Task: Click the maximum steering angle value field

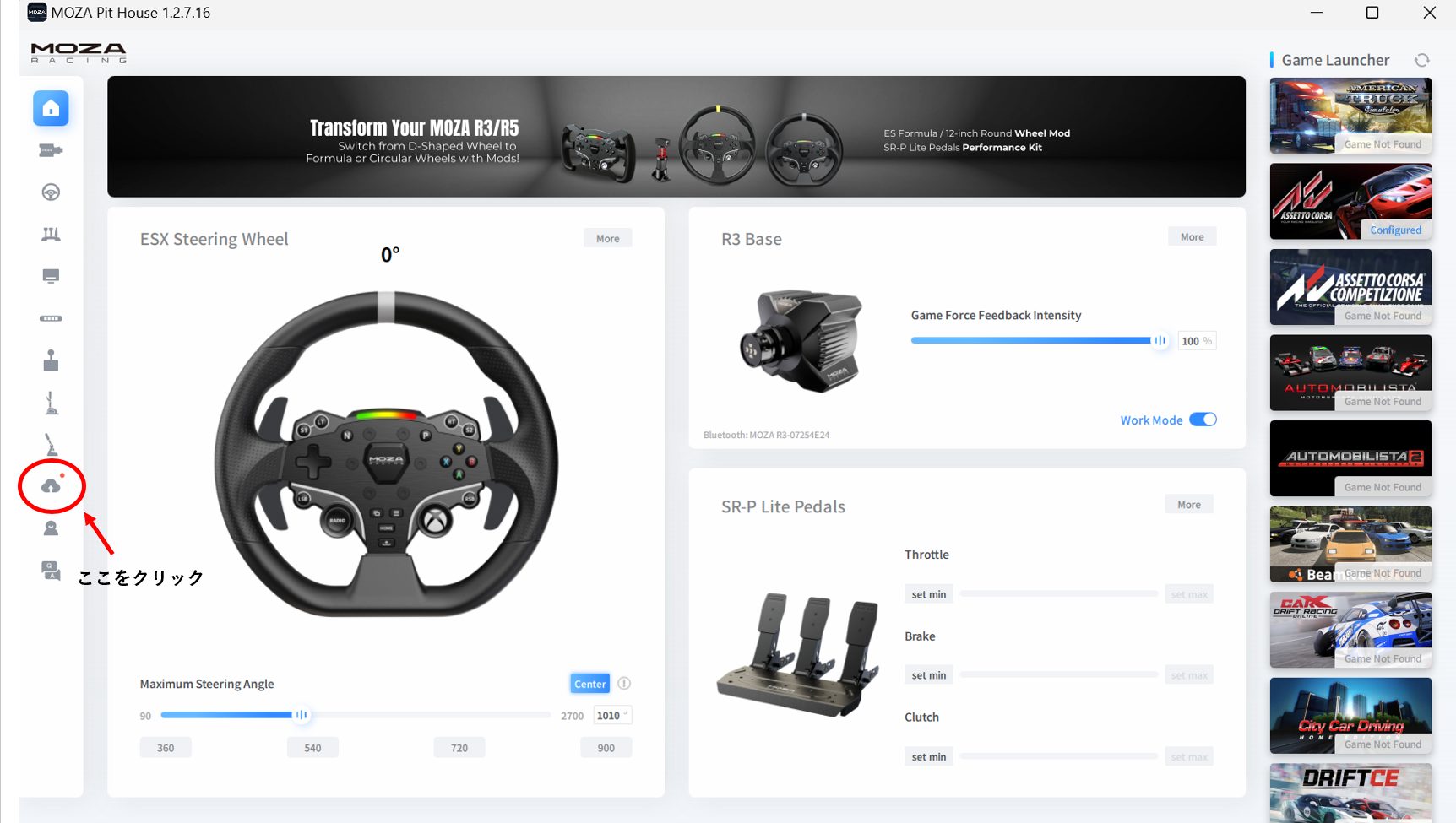Action: [x=611, y=716]
